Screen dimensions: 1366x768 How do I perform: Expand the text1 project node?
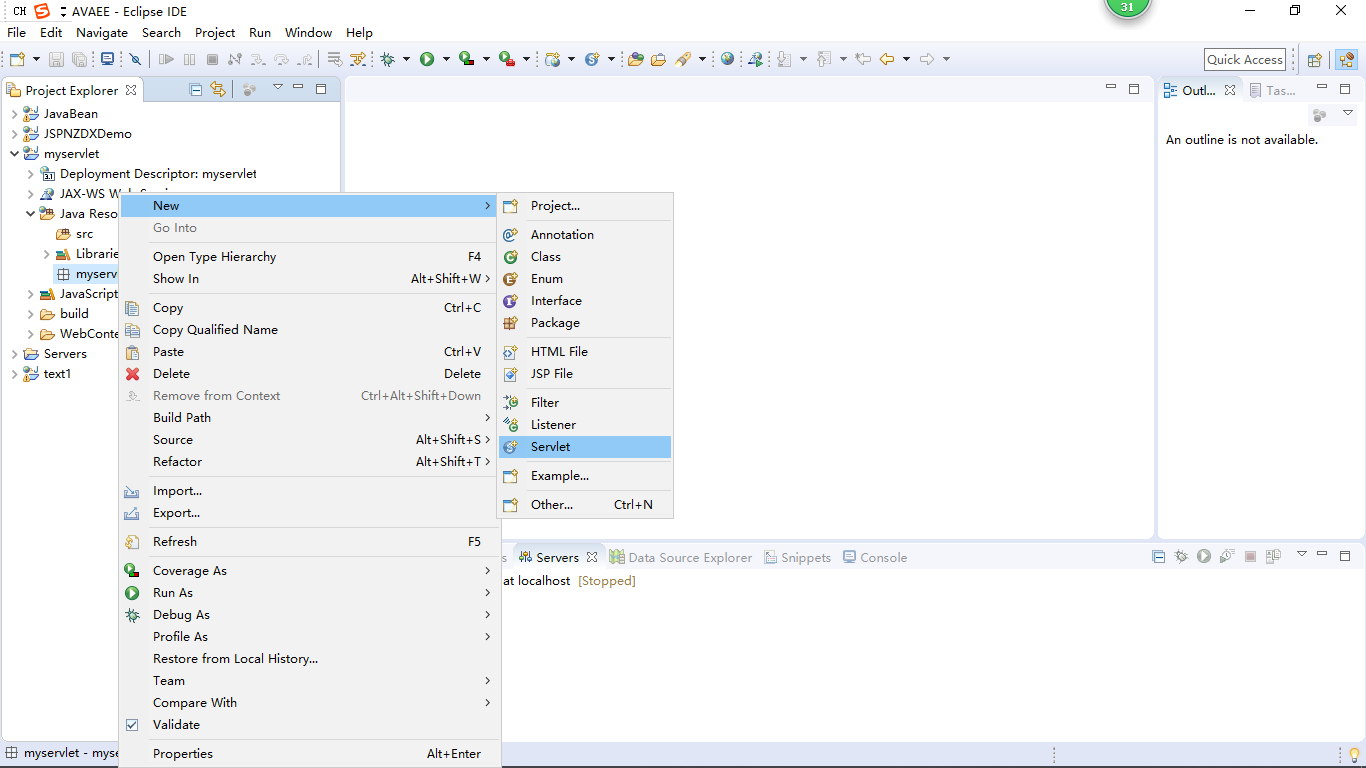(x=14, y=374)
